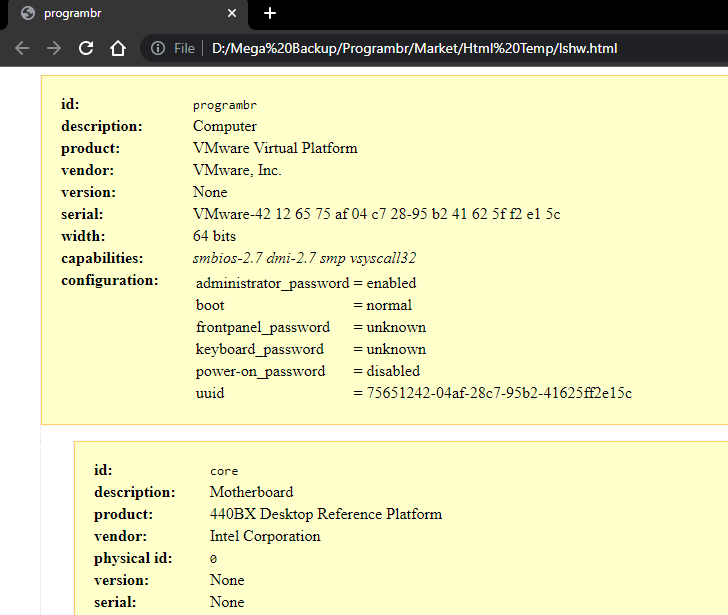Click the VMware-42 serial number value
728x615 pixels.
[377, 214]
